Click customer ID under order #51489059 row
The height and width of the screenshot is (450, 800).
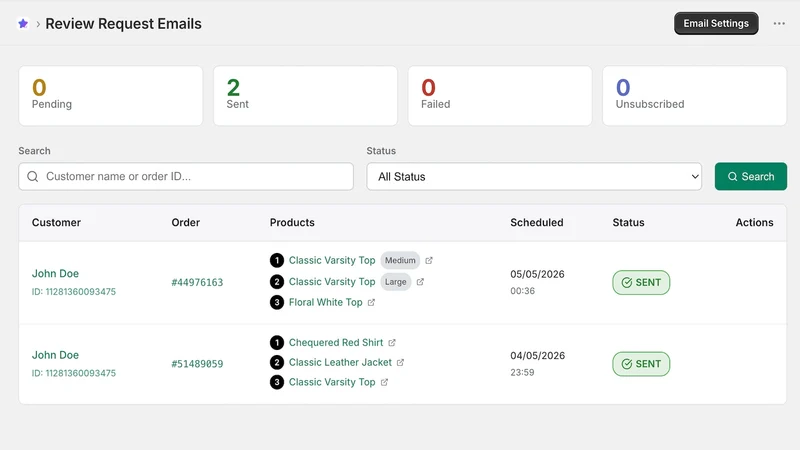point(73,373)
